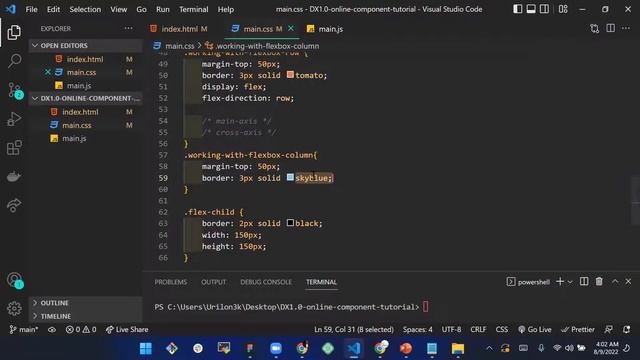Click Go Live in status bar
640x360 pixels.
click(534, 329)
